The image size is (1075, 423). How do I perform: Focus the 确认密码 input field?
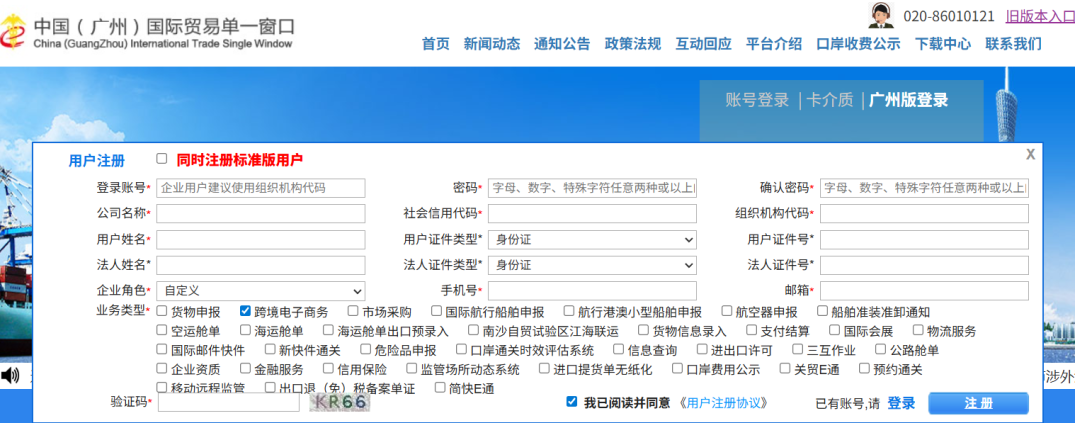[x=924, y=188]
